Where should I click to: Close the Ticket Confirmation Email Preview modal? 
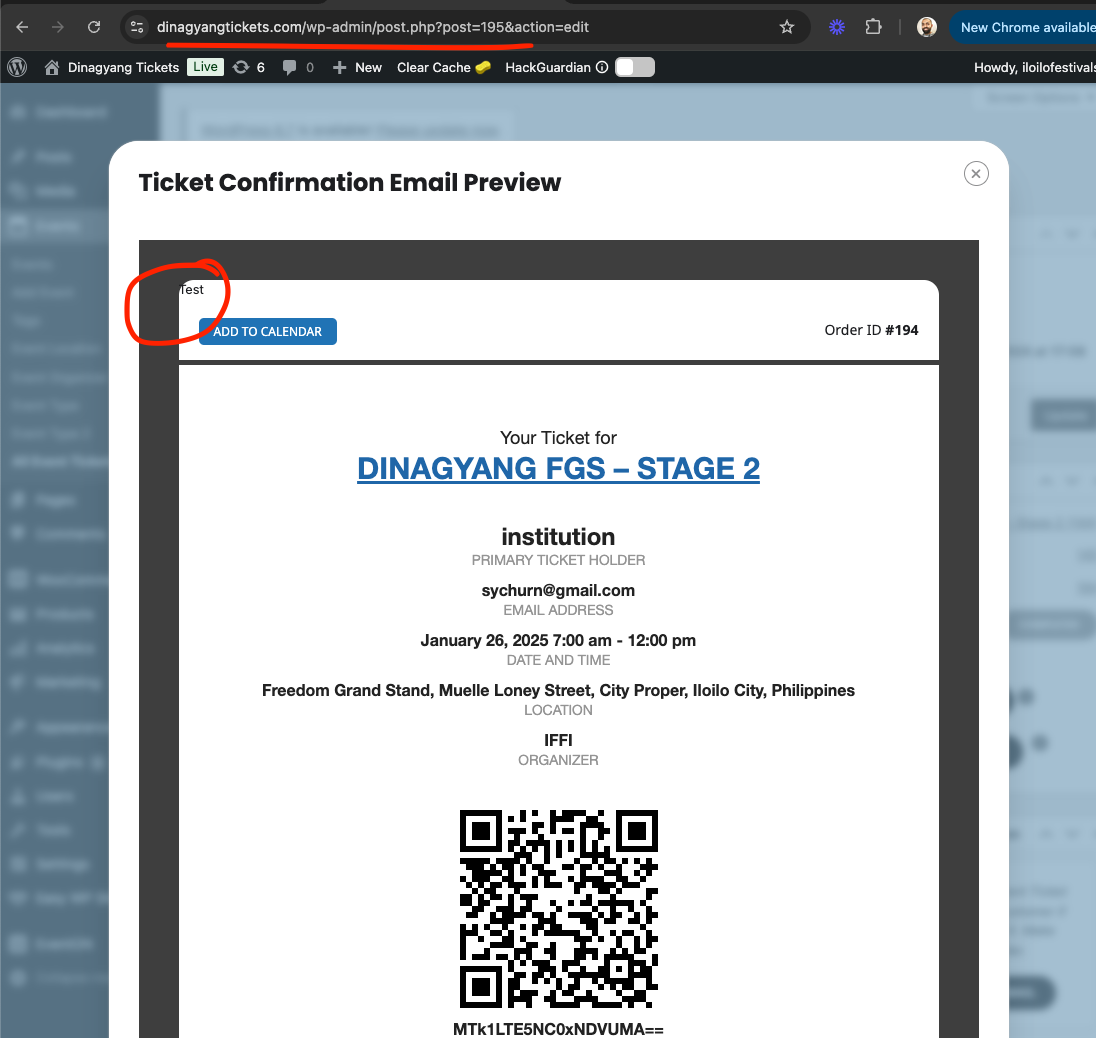[x=976, y=173]
